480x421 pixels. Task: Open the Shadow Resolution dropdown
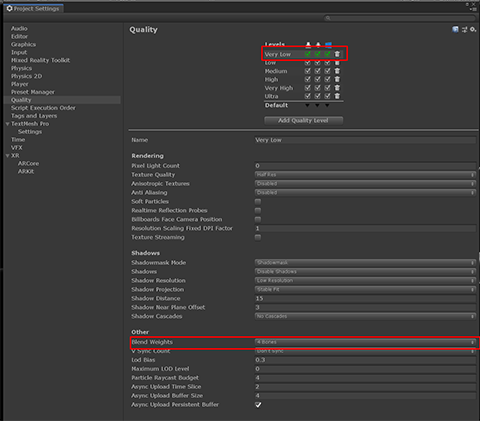click(x=365, y=281)
